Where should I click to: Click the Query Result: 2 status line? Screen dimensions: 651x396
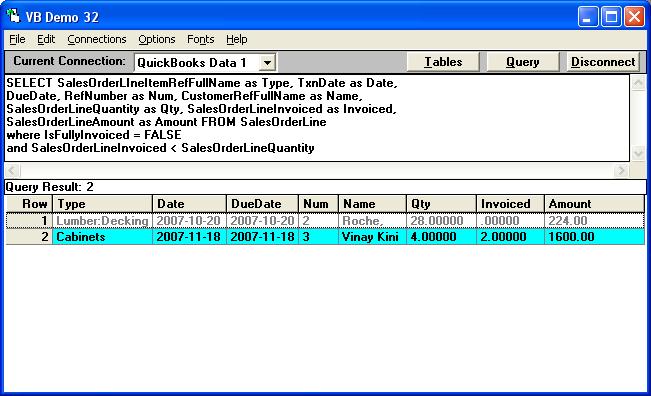(x=325, y=187)
